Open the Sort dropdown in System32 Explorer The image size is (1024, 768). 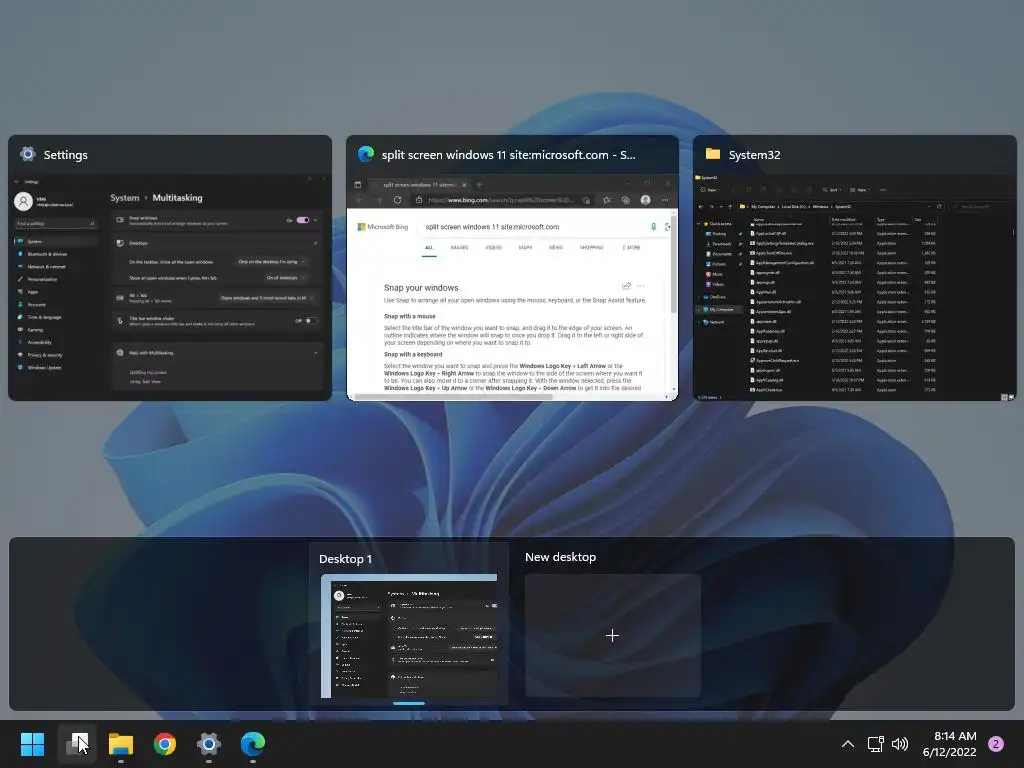click(x=831, y=190)
